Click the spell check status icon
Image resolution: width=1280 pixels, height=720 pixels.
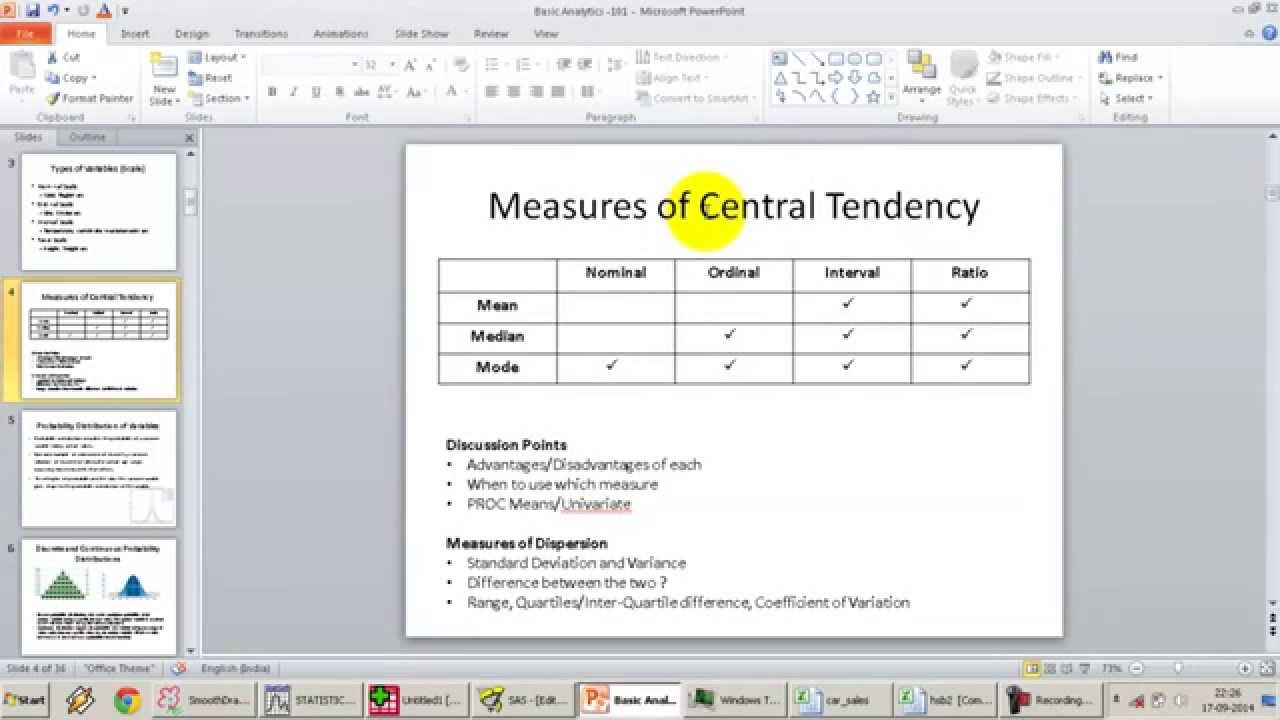[179, 668]
